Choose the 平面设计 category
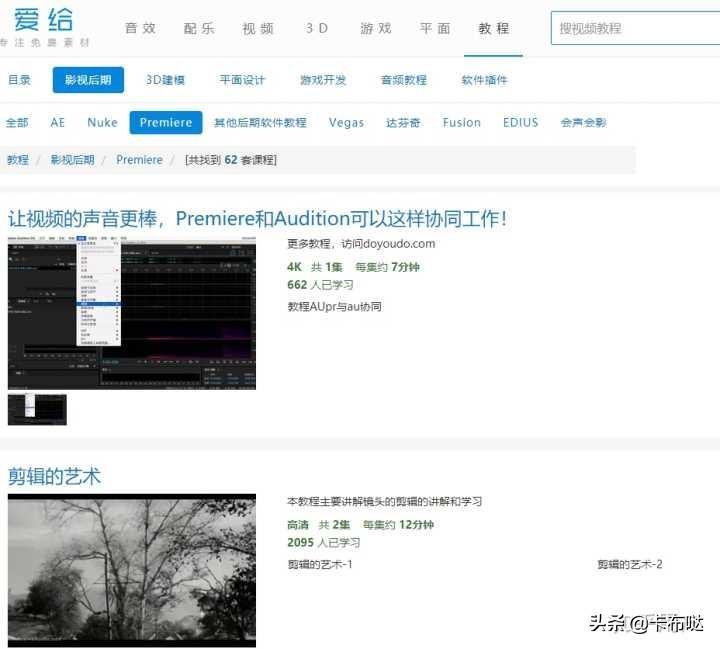This screenshot has height=649, width=720. click(242, 80)
